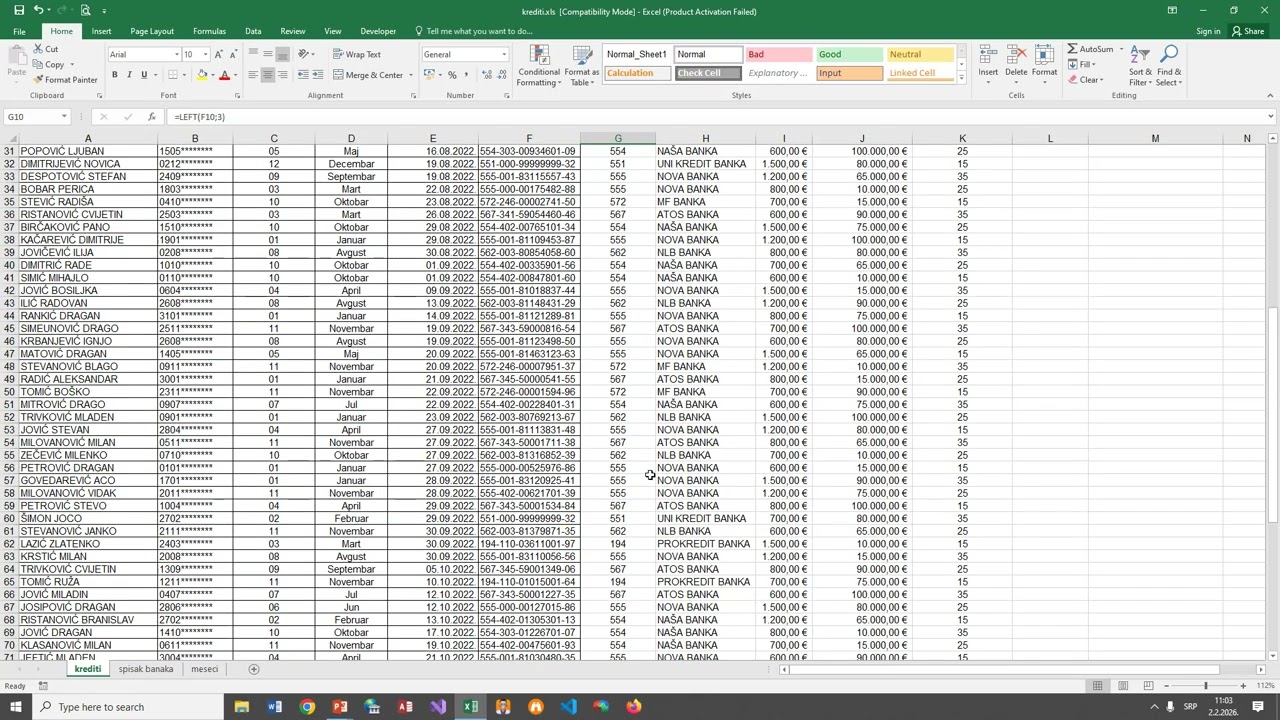Image resolution: width=1280 pixels, height=720 pixels.
Task: Toggle Wrap Text
Action: click(x=357, y=54)
